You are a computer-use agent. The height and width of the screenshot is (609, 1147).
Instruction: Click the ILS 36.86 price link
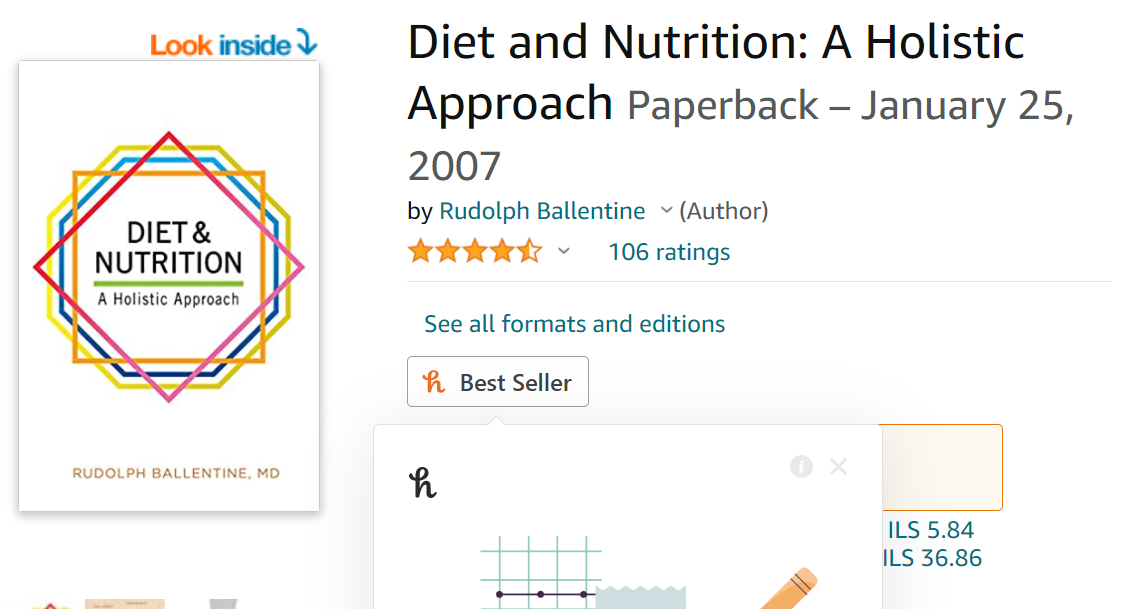(x=933, y=558)
